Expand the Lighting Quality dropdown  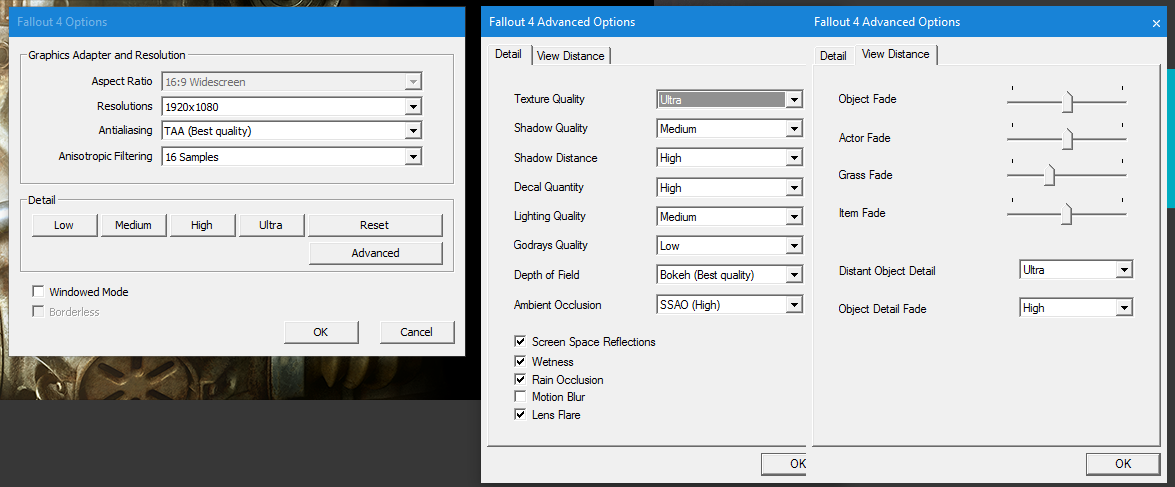click(x=729, y=217)
